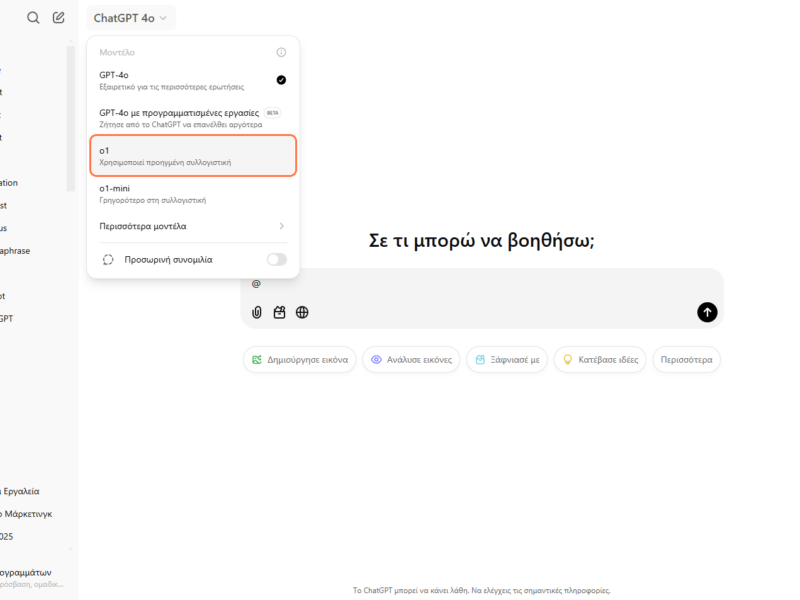Attach a file with the paperclip icon

coord(257,312)
